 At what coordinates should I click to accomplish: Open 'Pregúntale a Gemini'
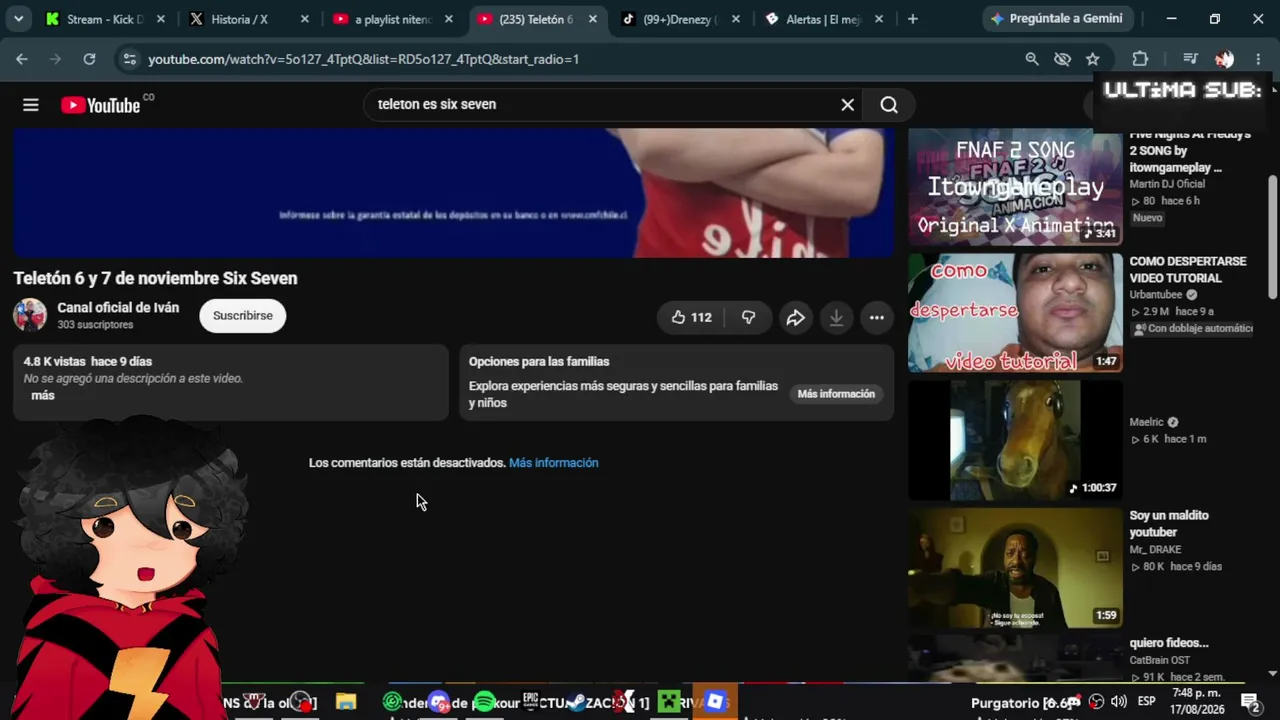pyautogui.click(x=1056, y=19)
